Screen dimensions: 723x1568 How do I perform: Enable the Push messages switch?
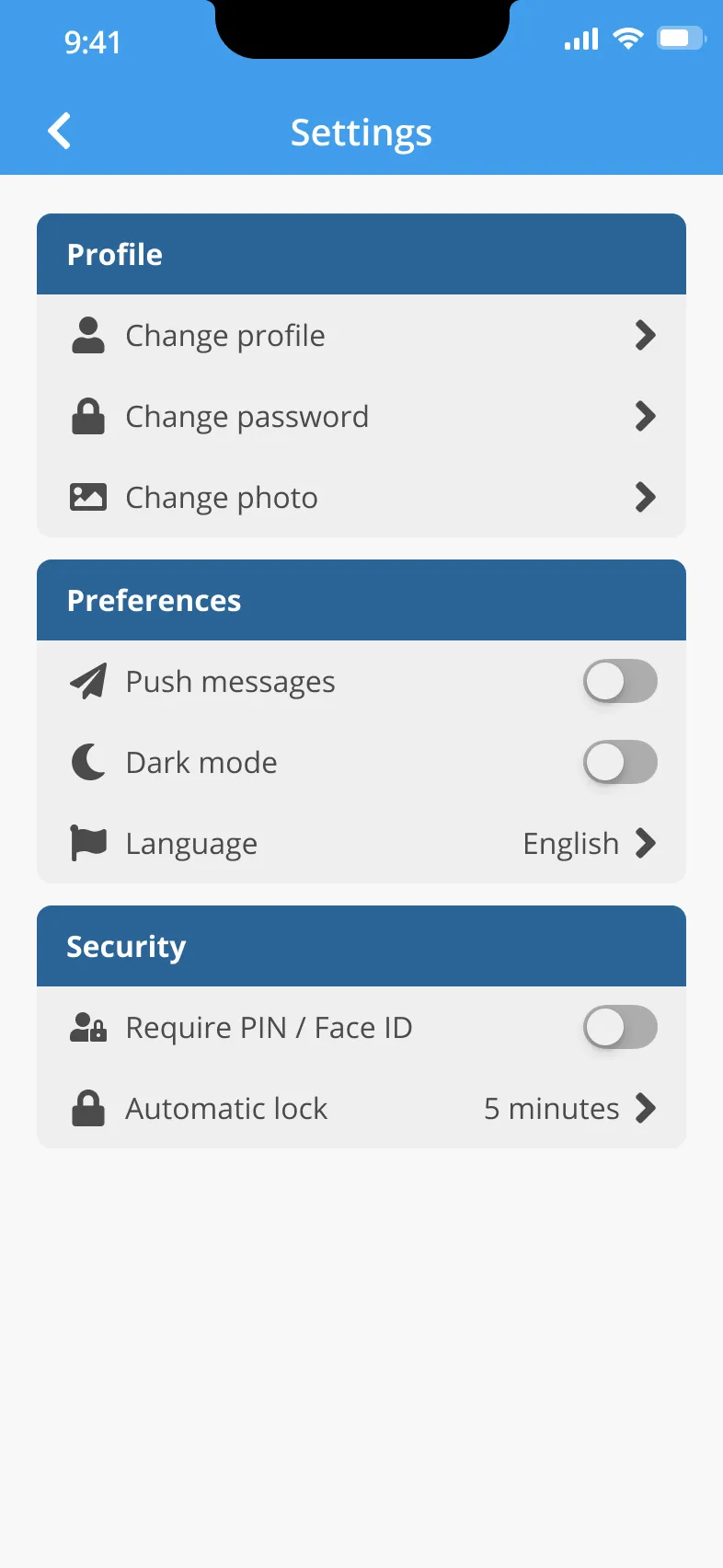[621, 682]
